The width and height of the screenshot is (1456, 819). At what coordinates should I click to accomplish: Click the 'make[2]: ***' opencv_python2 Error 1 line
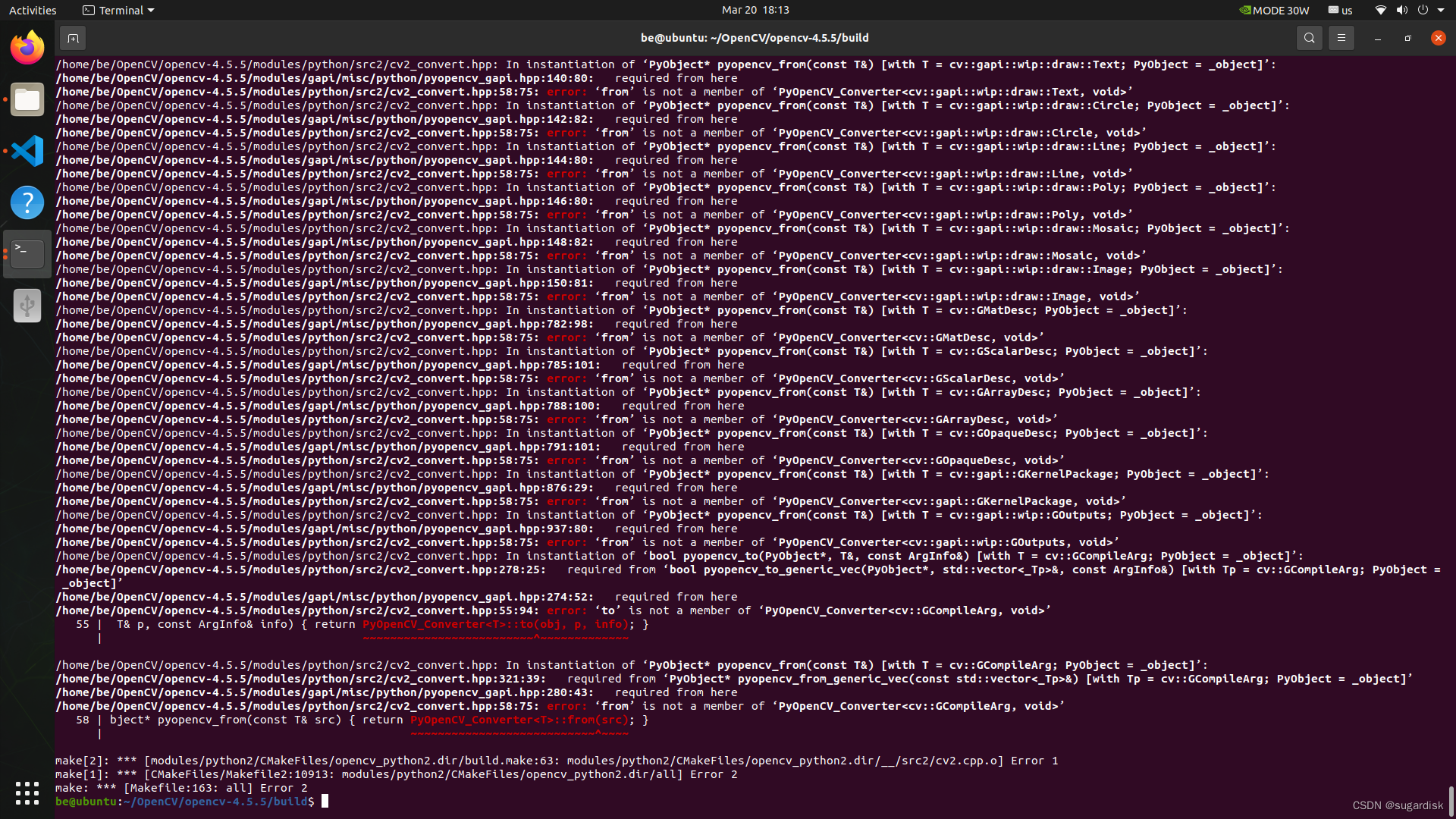click(x=557, y=761)
